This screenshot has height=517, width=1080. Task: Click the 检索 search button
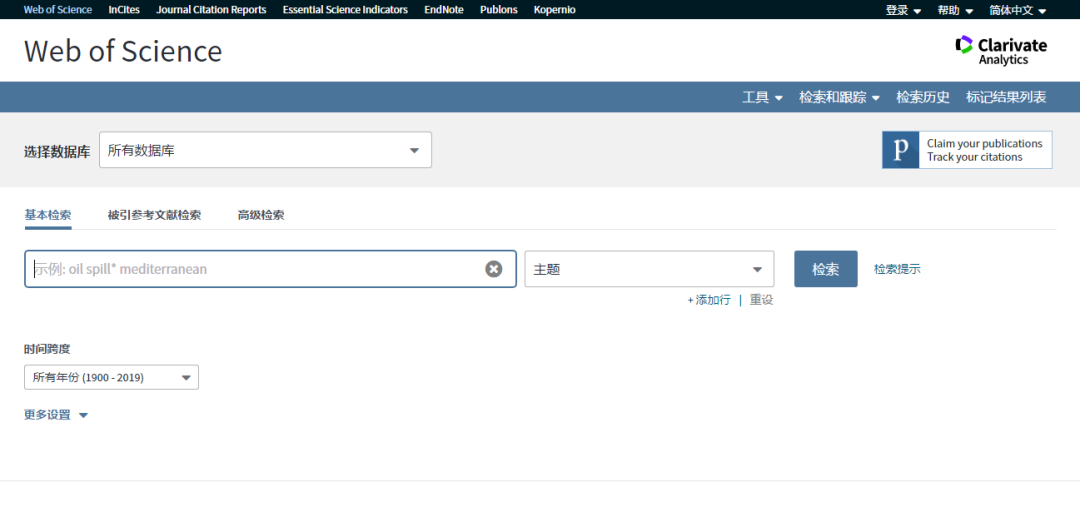coord(826,269)
